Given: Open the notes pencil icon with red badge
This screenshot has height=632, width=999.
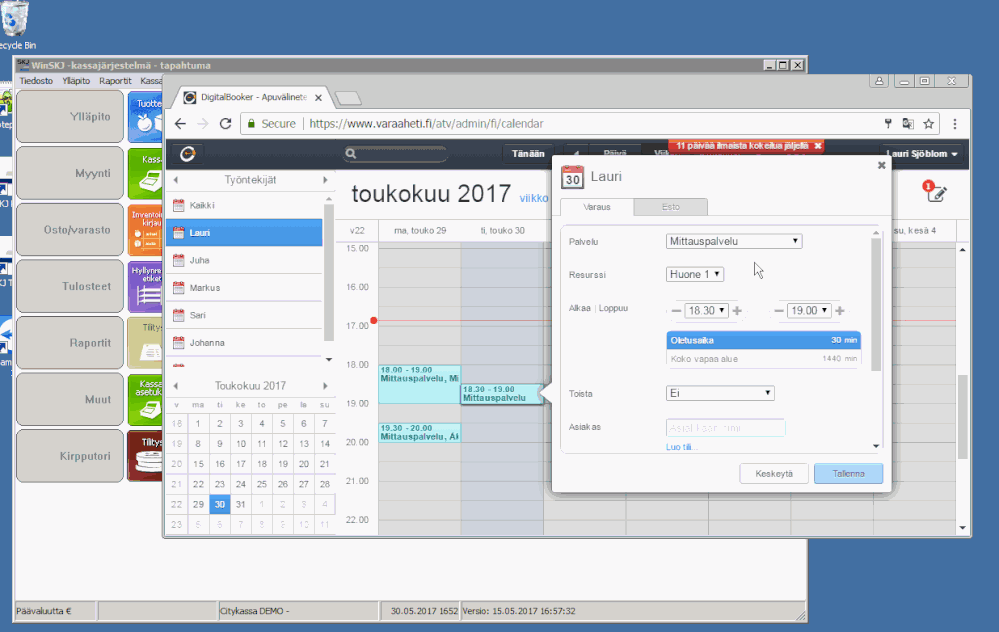Looking at the screenshot, I should (x=936, y=192).
